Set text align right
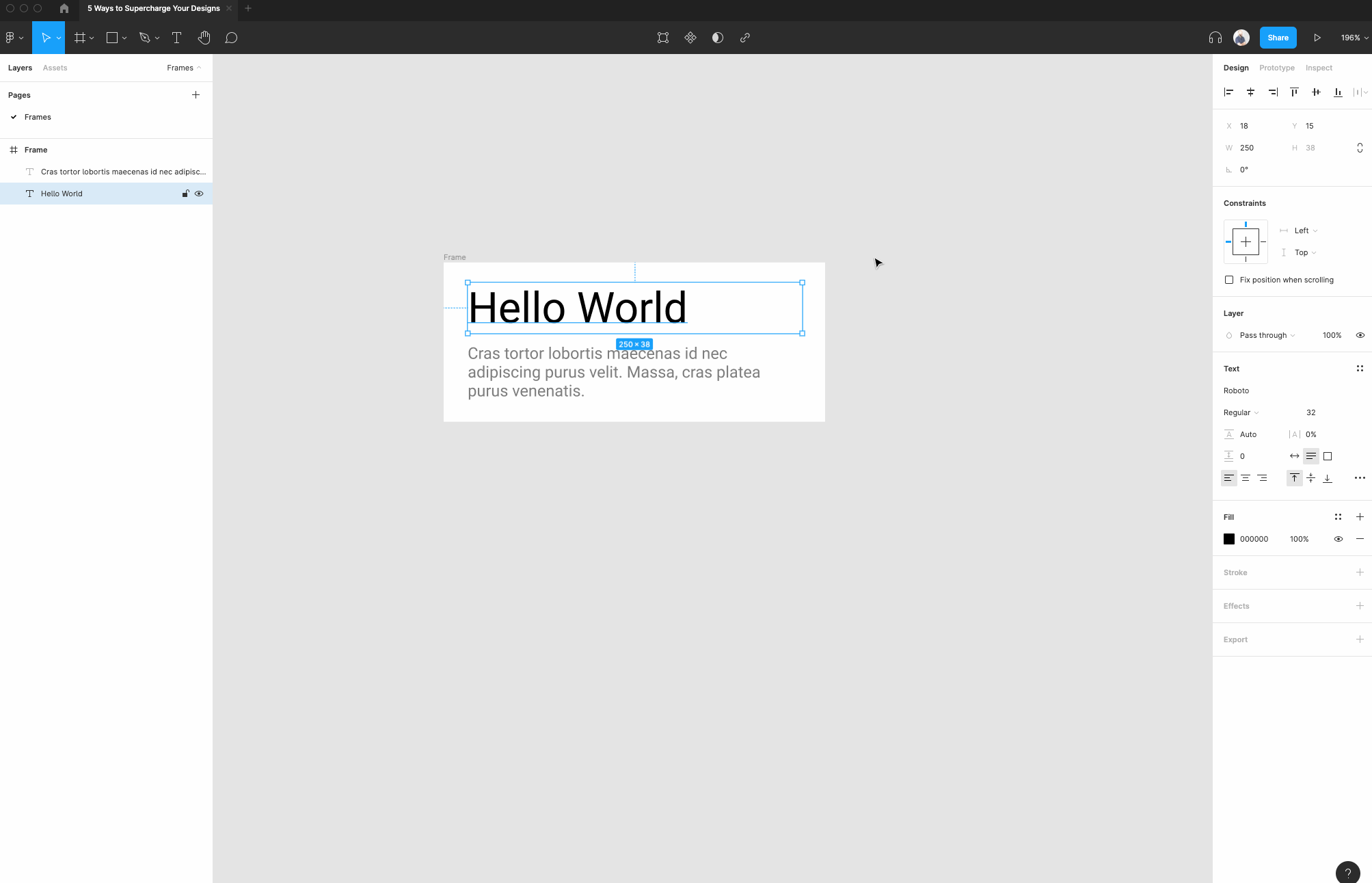This screenshot has width=1372, height=883. (x=1262, y=478)
